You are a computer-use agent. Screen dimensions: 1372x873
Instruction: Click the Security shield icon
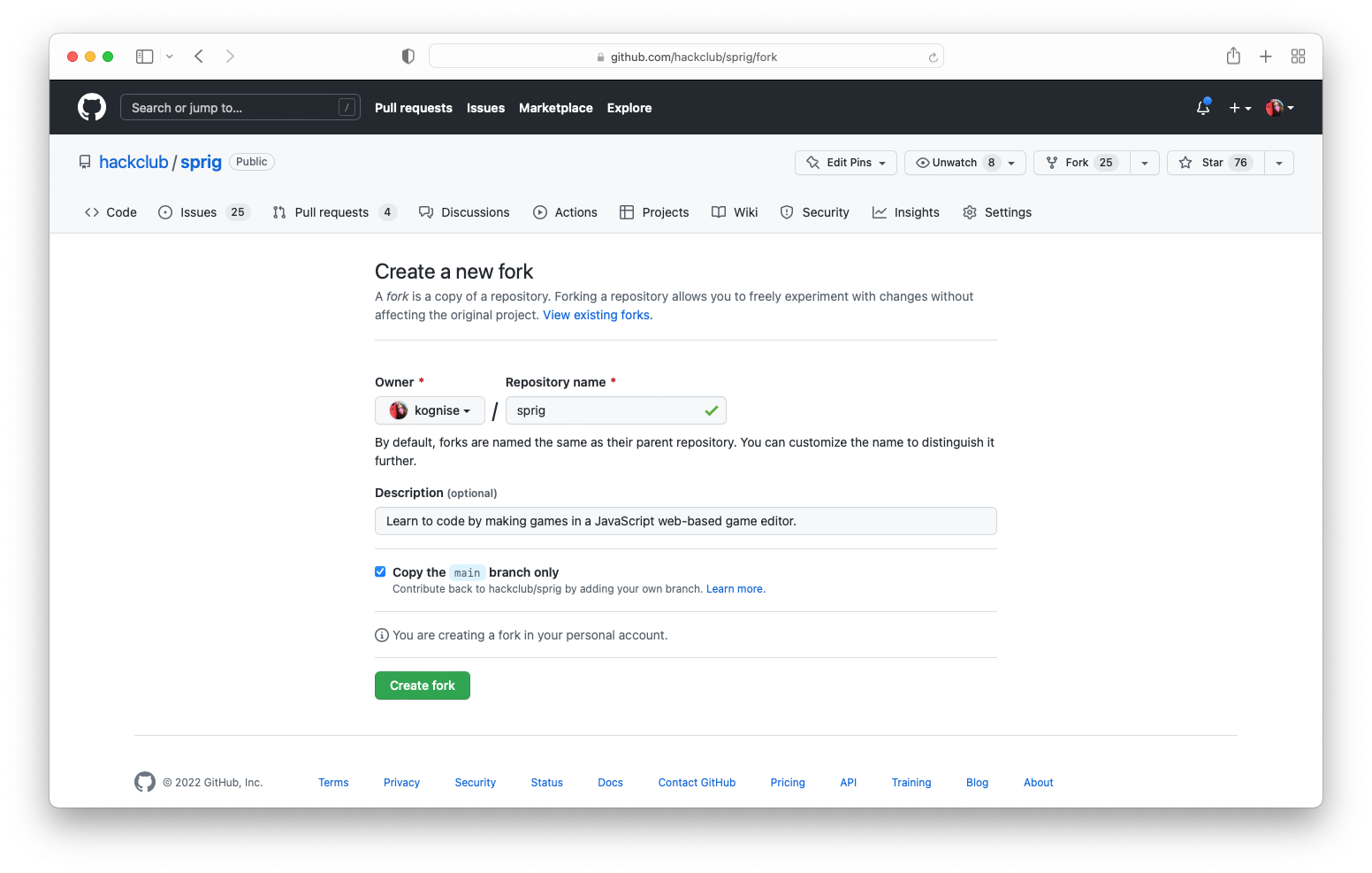(787, 212)
